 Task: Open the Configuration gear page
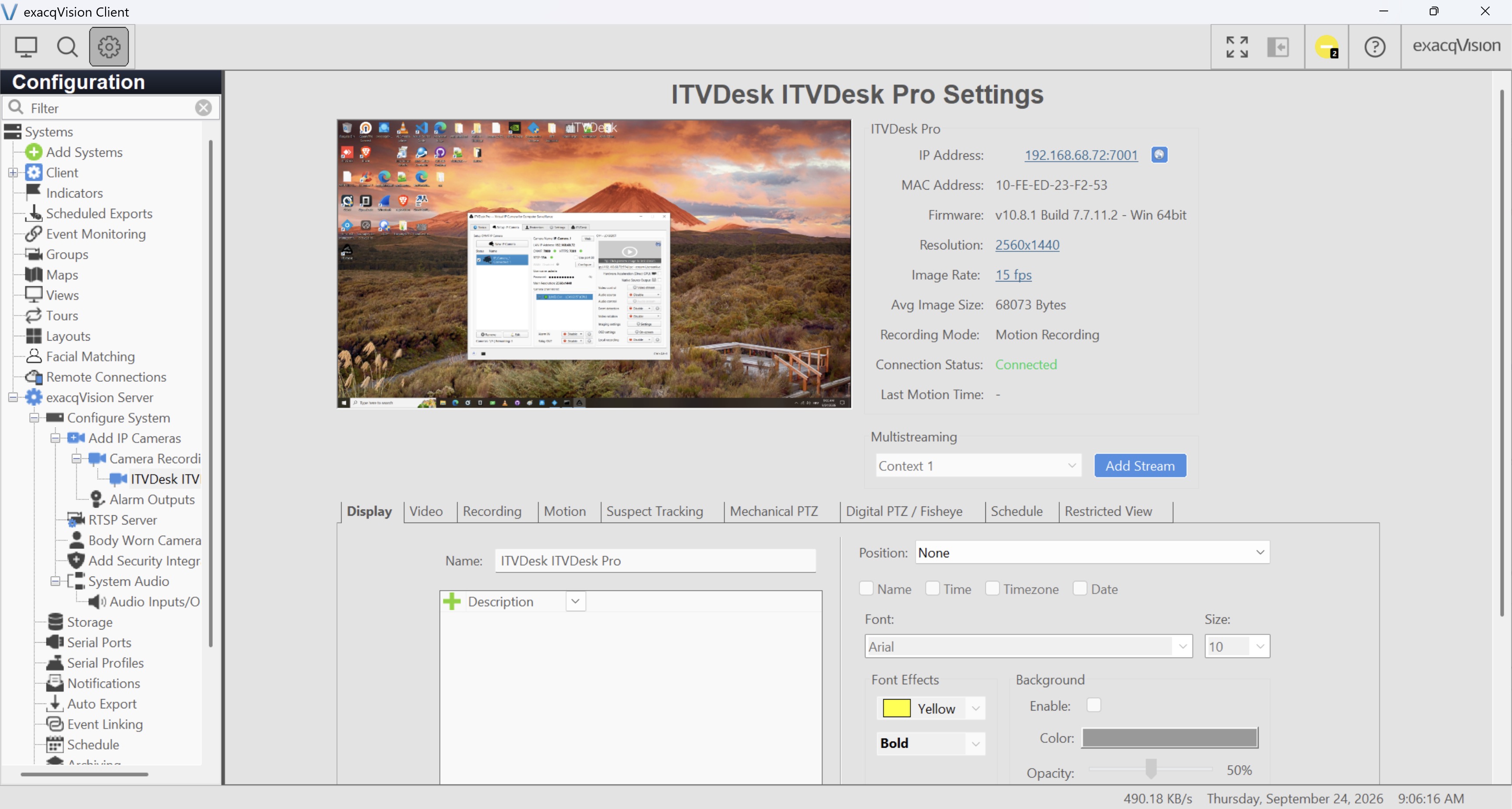coord(109,47)
